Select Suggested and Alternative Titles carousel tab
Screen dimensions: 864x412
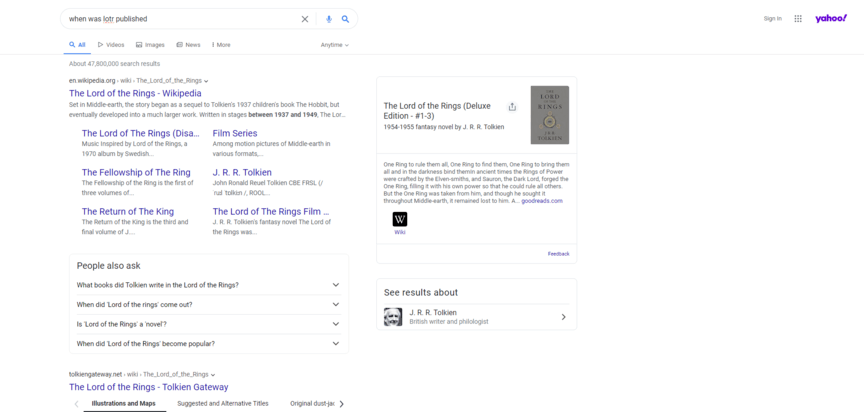tap(223, 404)
